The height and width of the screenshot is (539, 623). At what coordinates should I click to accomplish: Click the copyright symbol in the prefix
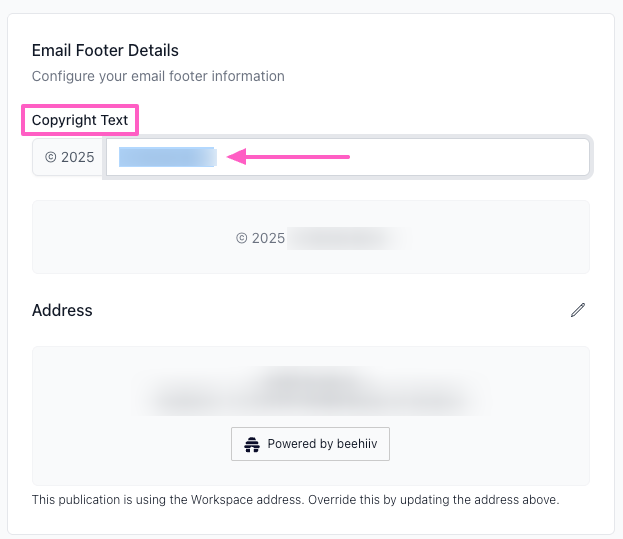(50, 157)
